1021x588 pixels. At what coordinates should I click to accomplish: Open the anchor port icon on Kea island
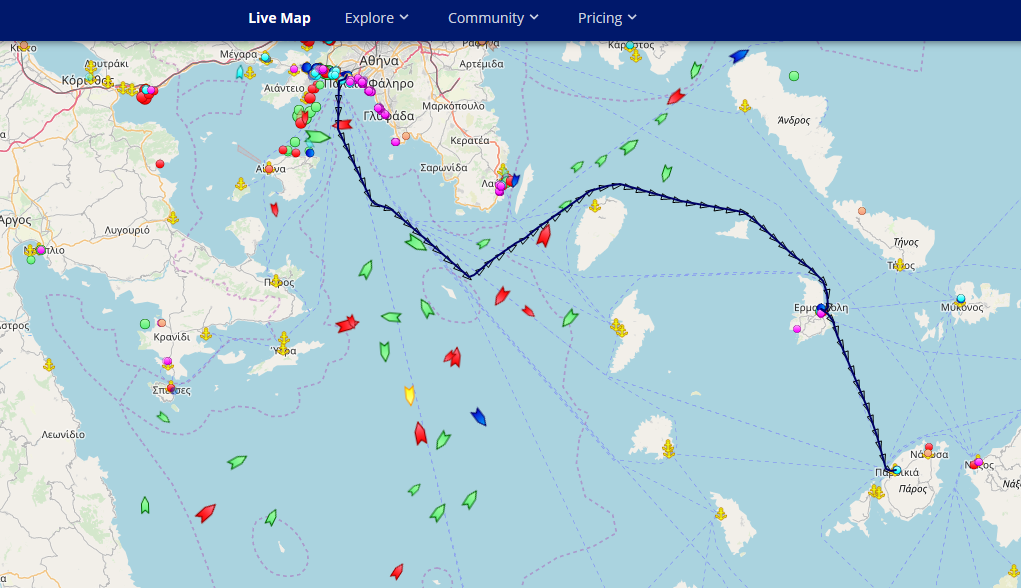594,206
